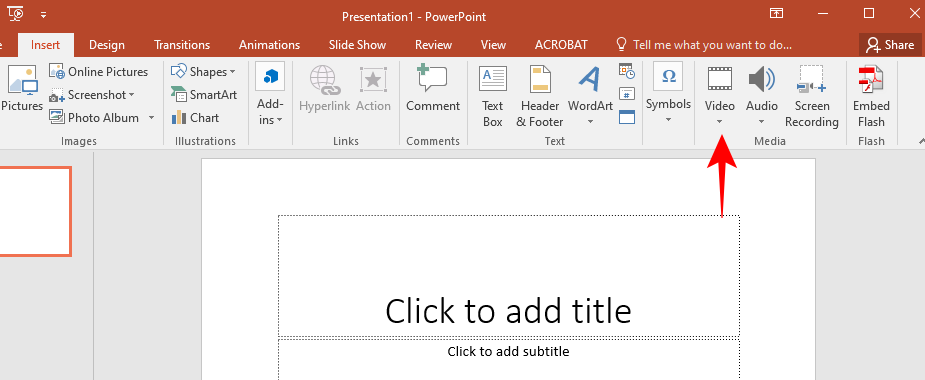Expand the Audio dropdown arrow
925x380 pixels.
[x=762, y=122]
